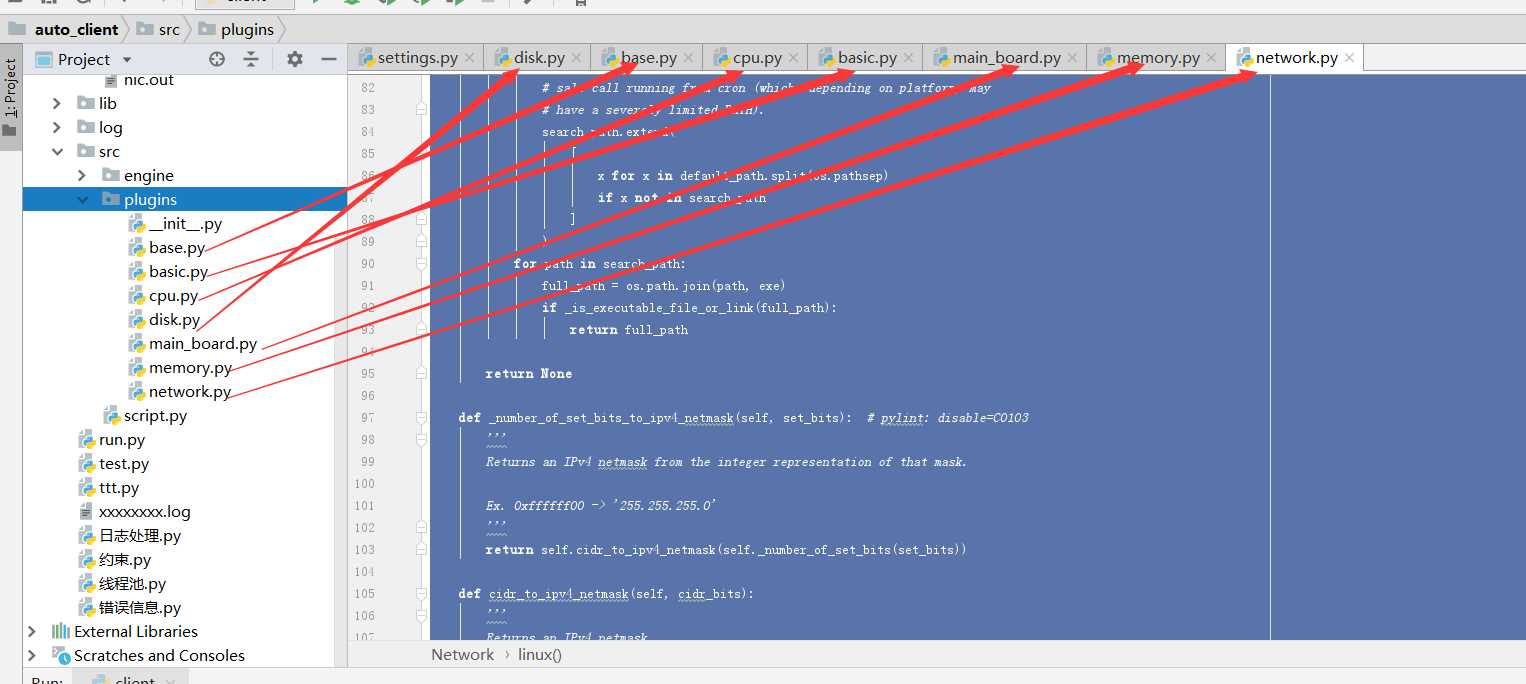1526x684 pixels.
Task: Select basic.py file in project tree
Action: [x=179, y=271]
